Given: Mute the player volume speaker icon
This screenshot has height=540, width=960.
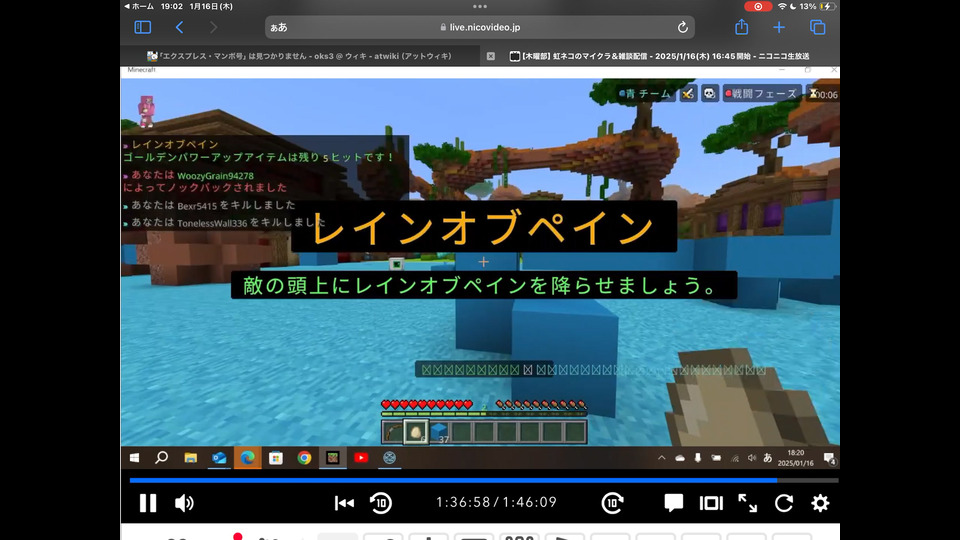Looking at the screenshot, I should (184, 503).
